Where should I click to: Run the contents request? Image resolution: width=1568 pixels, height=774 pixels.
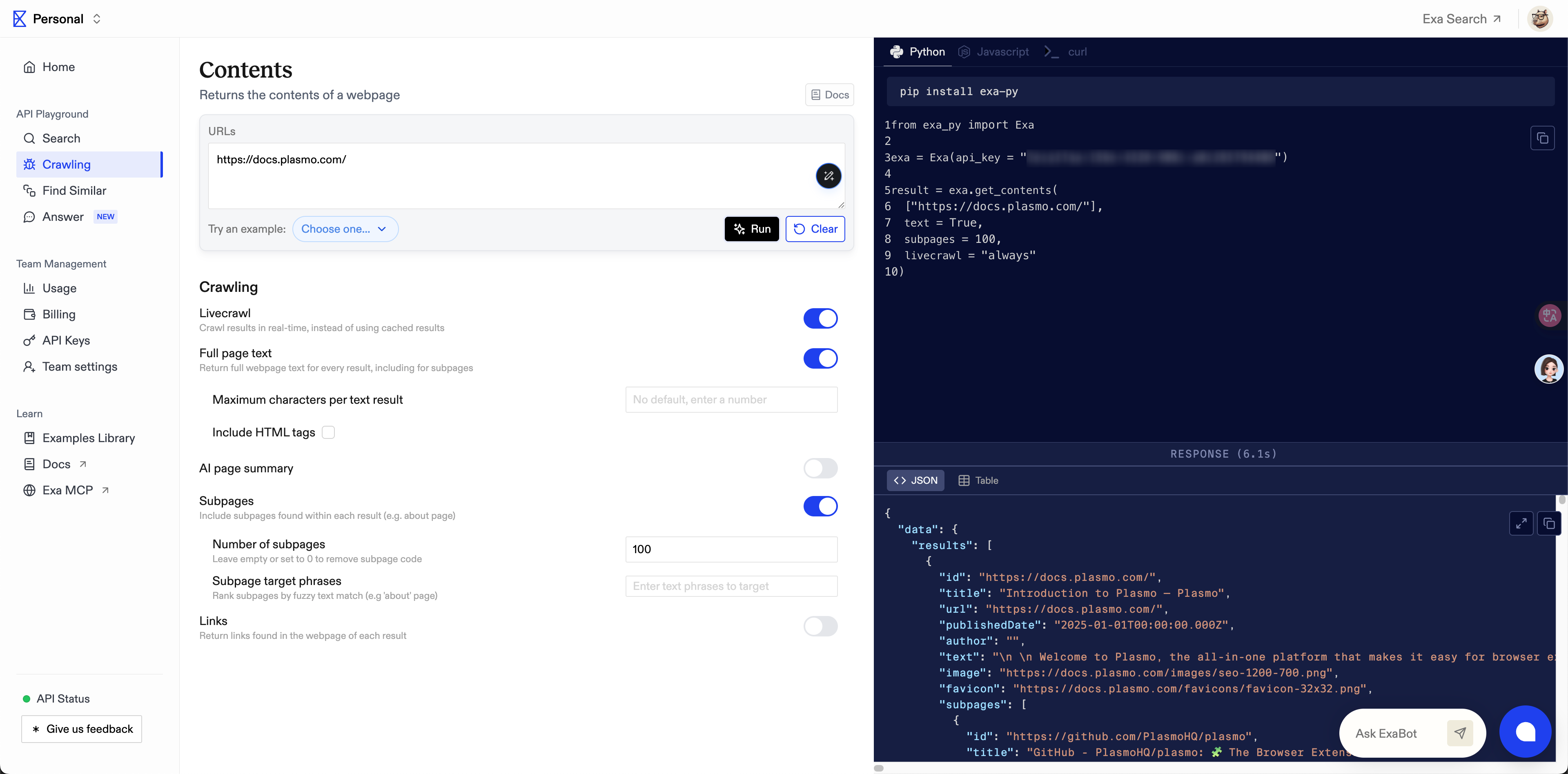click(751, 229)
